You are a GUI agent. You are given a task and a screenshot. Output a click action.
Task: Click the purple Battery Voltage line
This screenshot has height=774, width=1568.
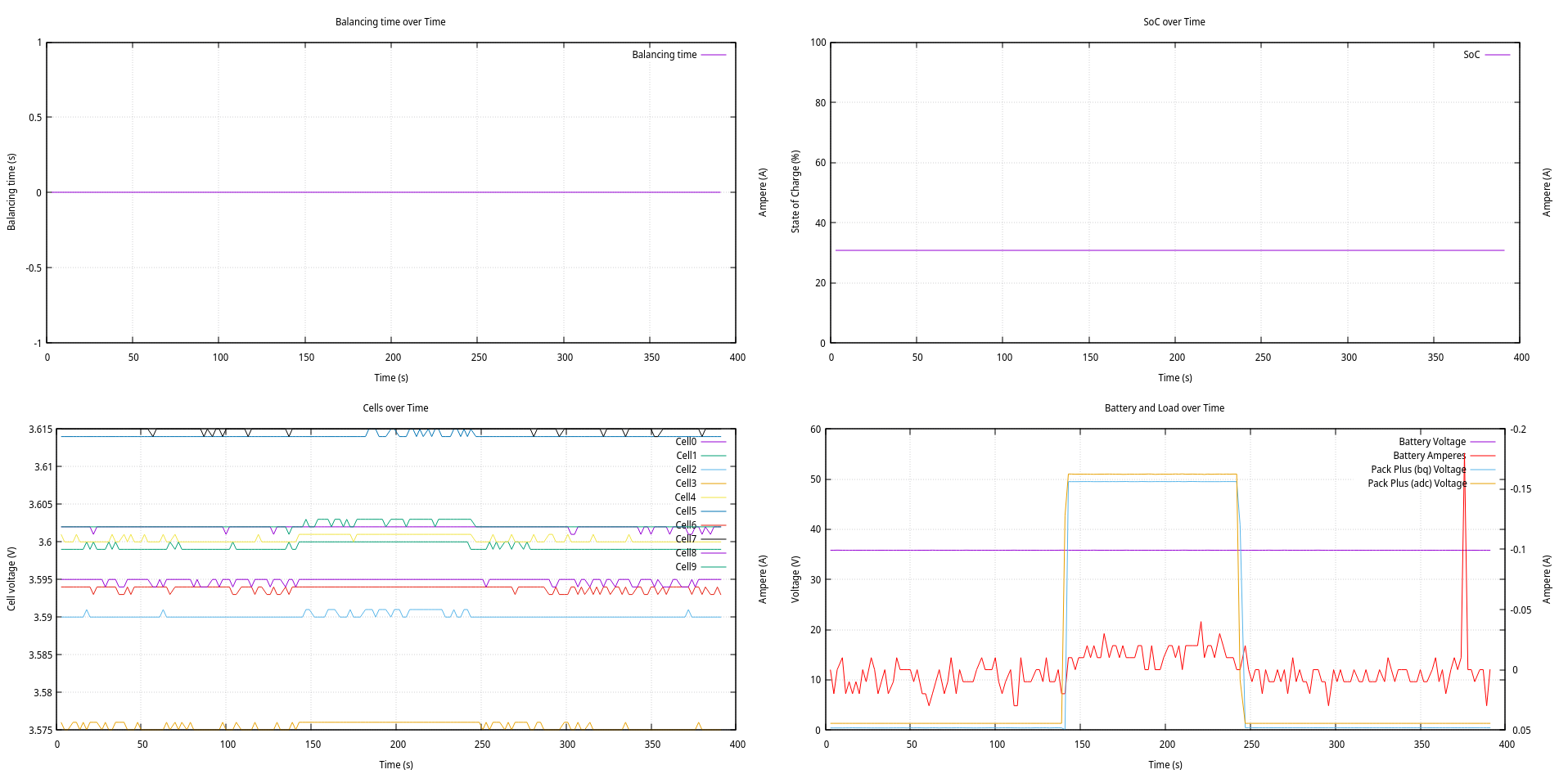click(x=1160, y=551)
